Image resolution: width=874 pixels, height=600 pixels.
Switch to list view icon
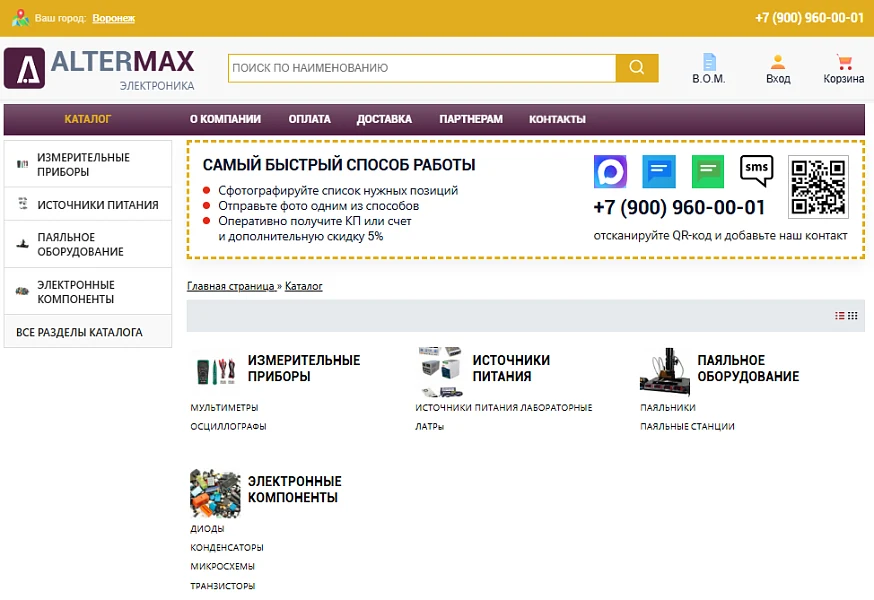coord(839,316)
